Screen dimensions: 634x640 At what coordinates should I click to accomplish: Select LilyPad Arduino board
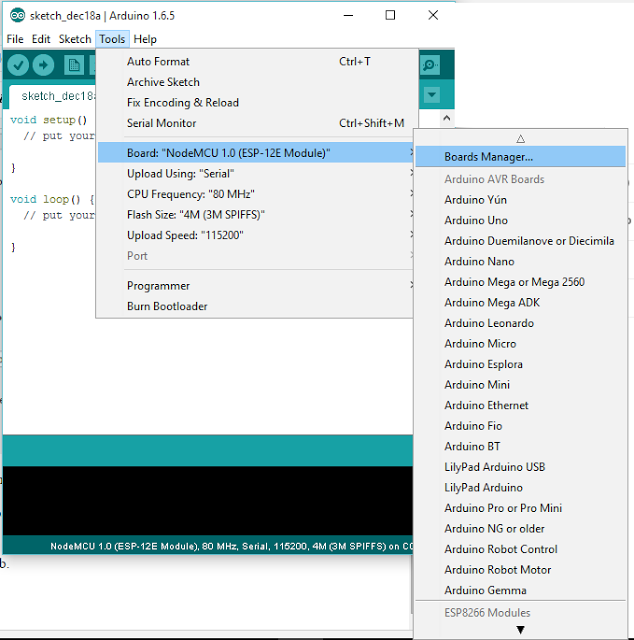pyautogui.click(x=521, y=488)
